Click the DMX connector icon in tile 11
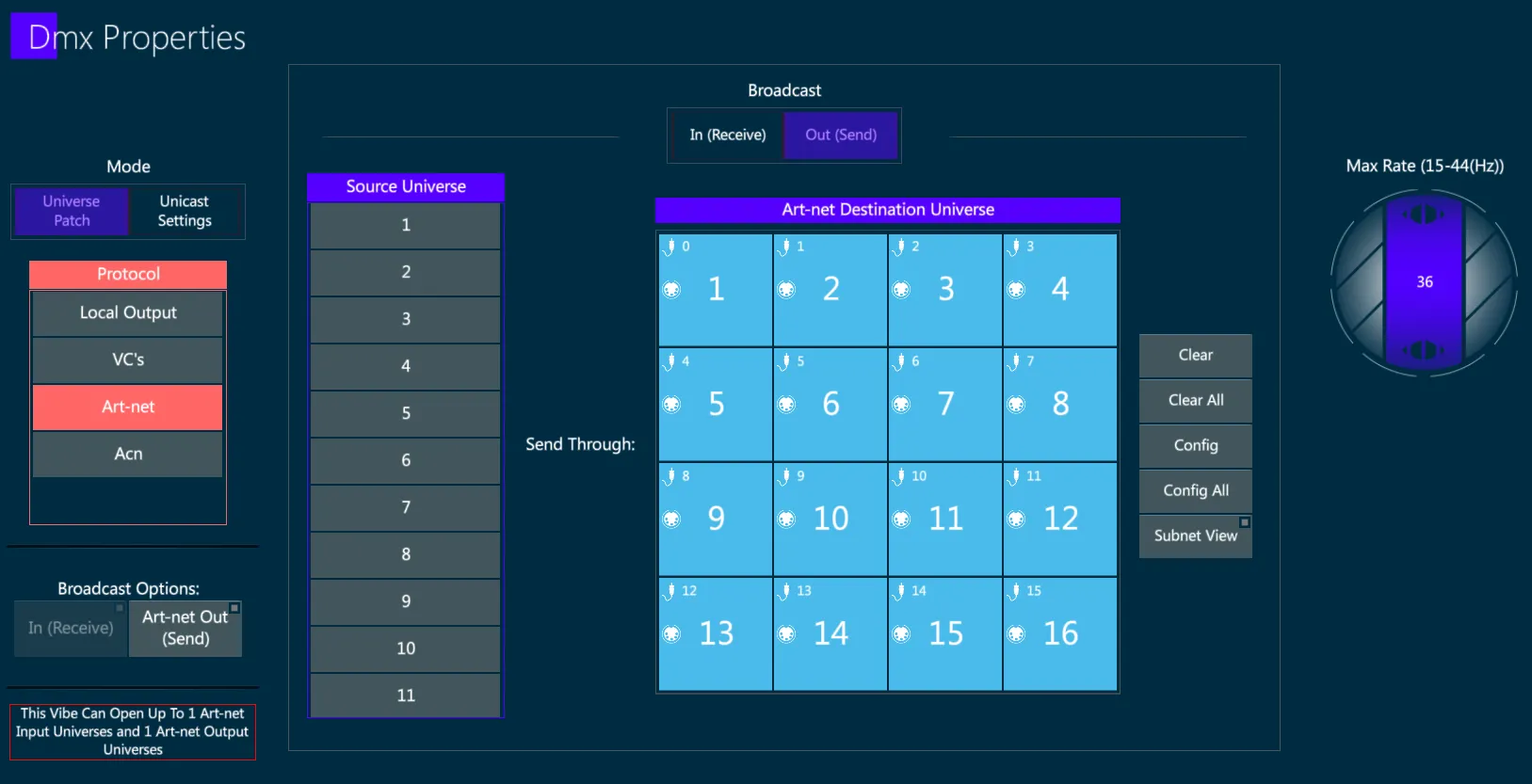Screen dimensions: 1532x784 pos(901,520)
